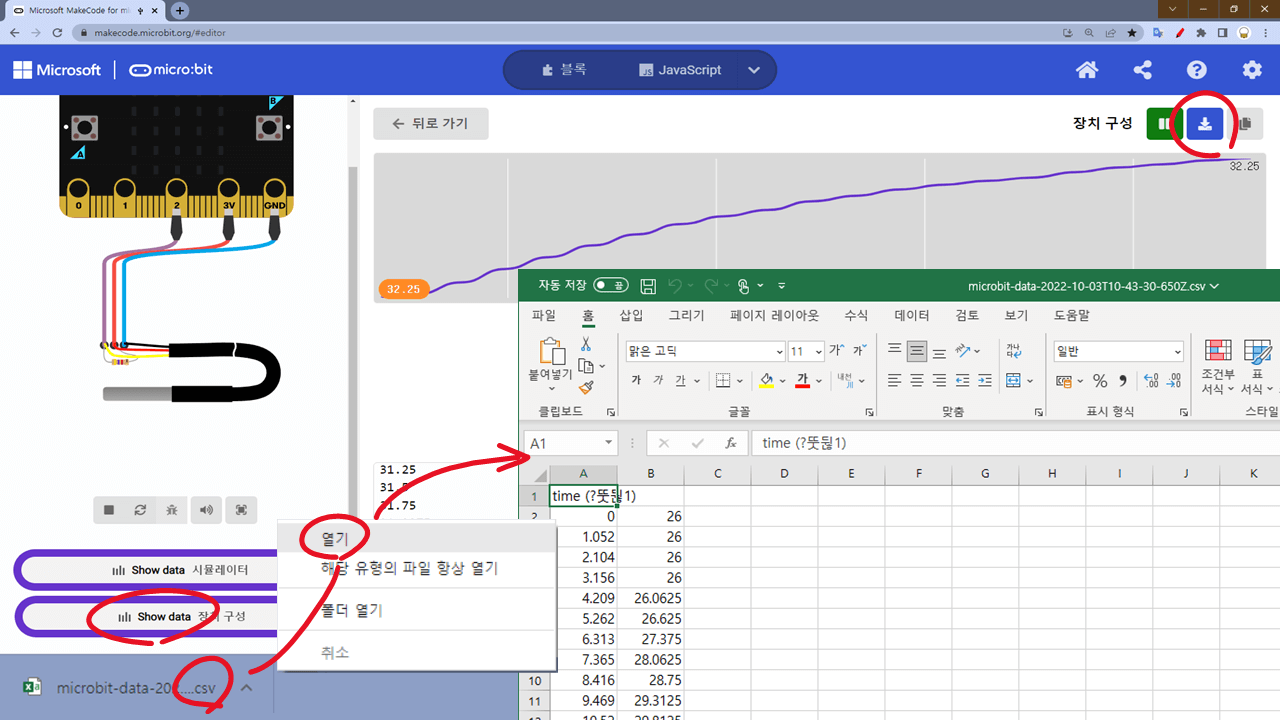This screenshot has height=720, width=1280.
Task: Save the Excel workbook with floppy icon
Action: (648, 286)
